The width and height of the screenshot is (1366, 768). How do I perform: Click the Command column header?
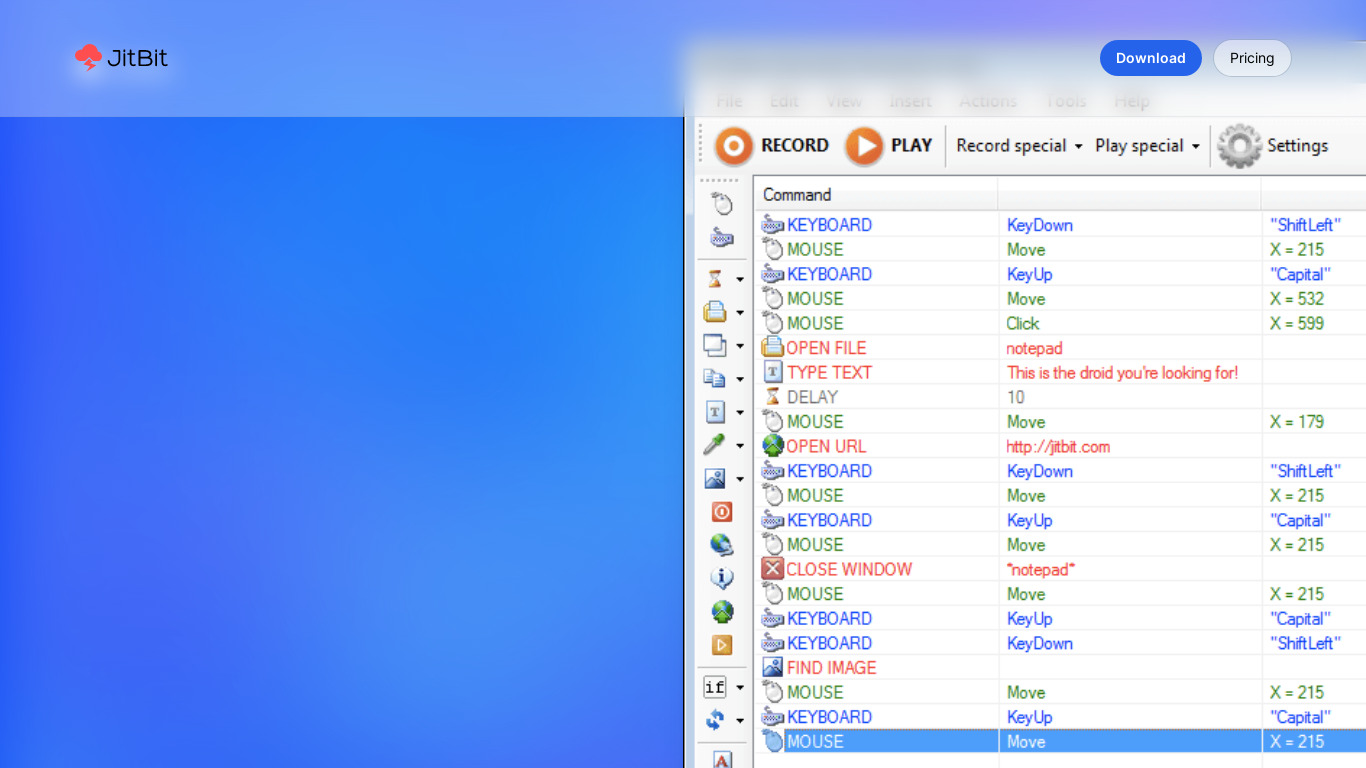coord(875,195)
